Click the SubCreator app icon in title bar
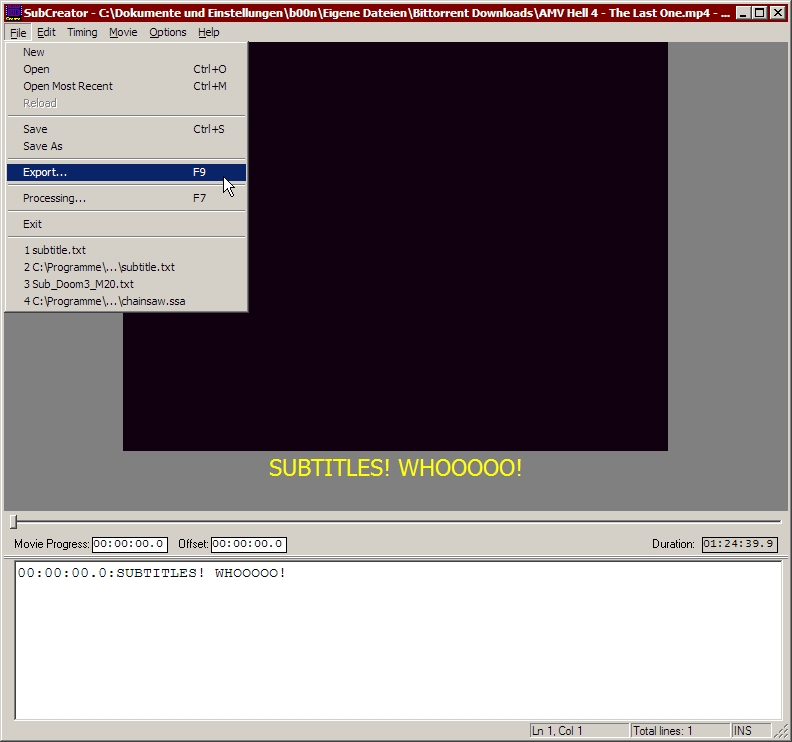The image size is (792, 742). pyautogui.click(x=13, y=13)
